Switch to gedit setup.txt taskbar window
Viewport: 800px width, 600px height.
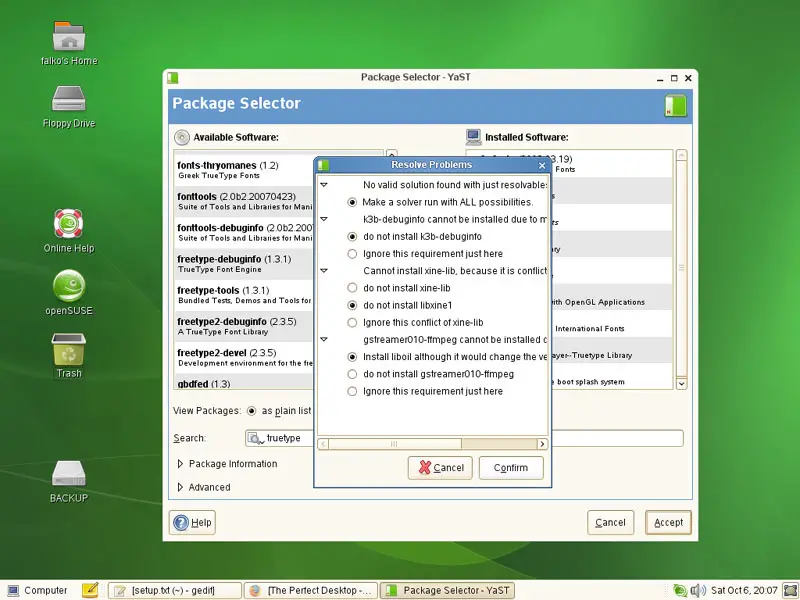pyautogui.click(x=176, y=590)
